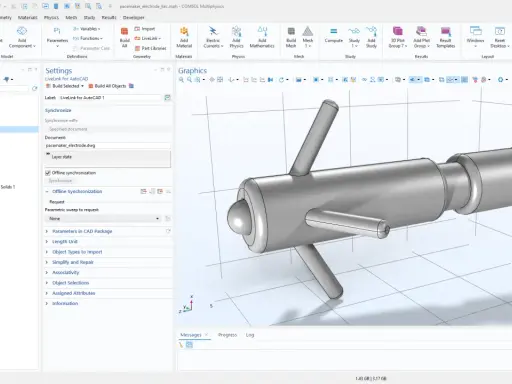The image size is (512, 384).
Task: Expand the Layer state box
Action: (108, 158)
